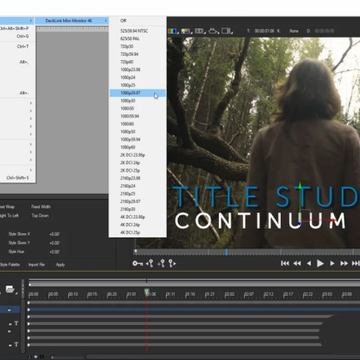Click the Ctrl+T shortcut menu entry
The width and height of the screenshot is (360, 360).
17,46
